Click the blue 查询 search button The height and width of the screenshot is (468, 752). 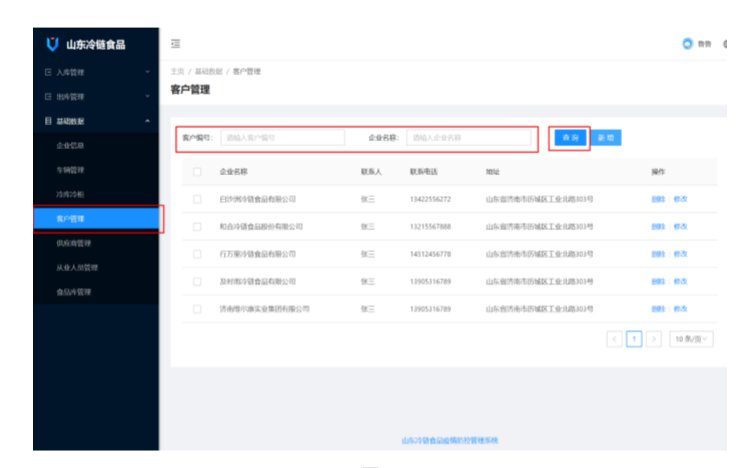570,137
